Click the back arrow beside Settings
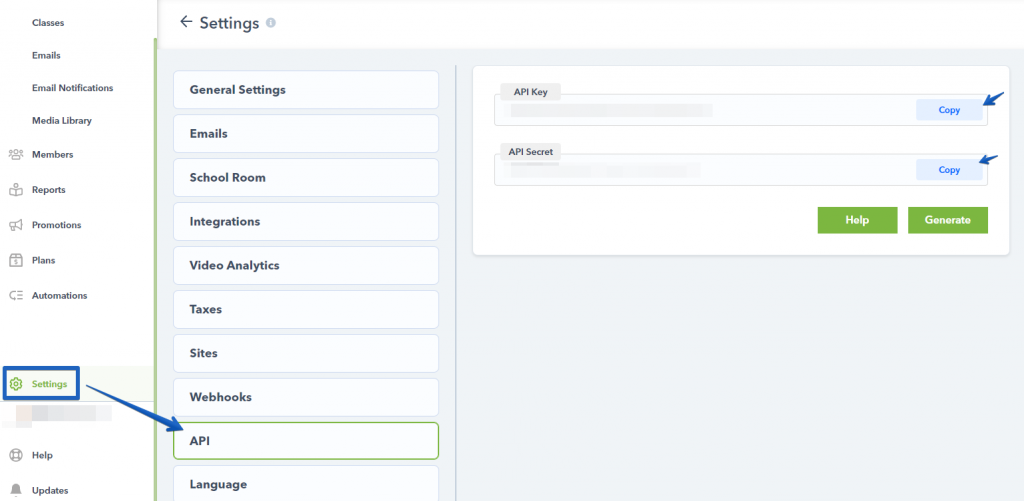 185,22
